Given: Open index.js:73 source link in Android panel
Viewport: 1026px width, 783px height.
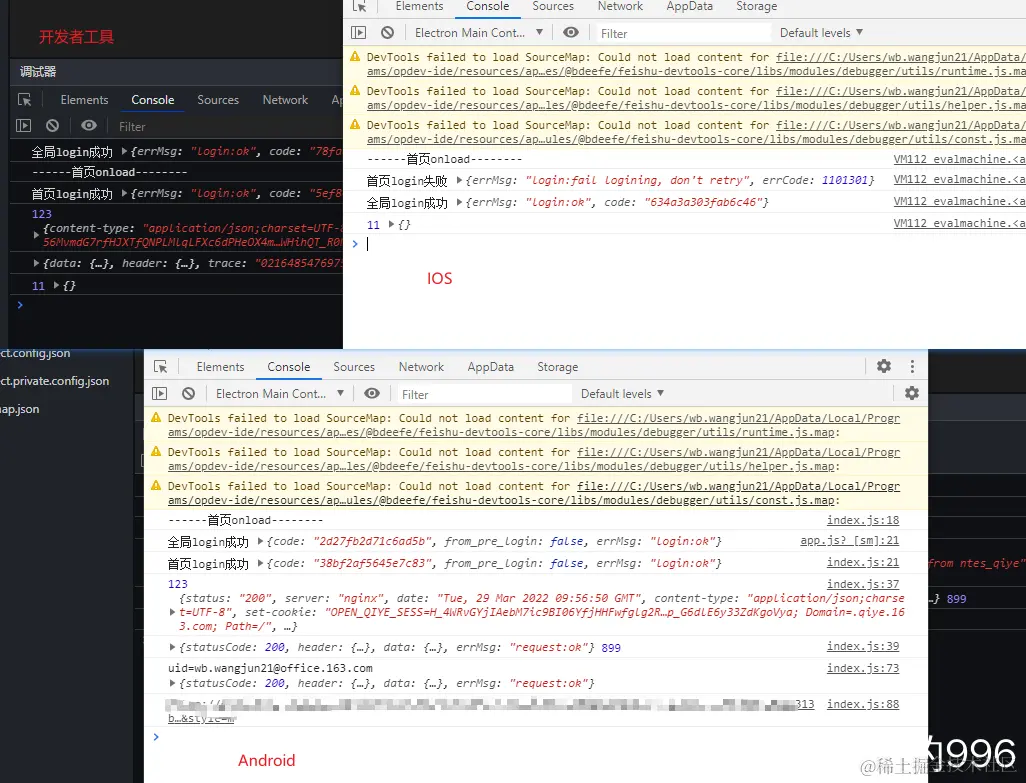Looking at the screenshot, I should pyautogui.click(x=863, y=668).
